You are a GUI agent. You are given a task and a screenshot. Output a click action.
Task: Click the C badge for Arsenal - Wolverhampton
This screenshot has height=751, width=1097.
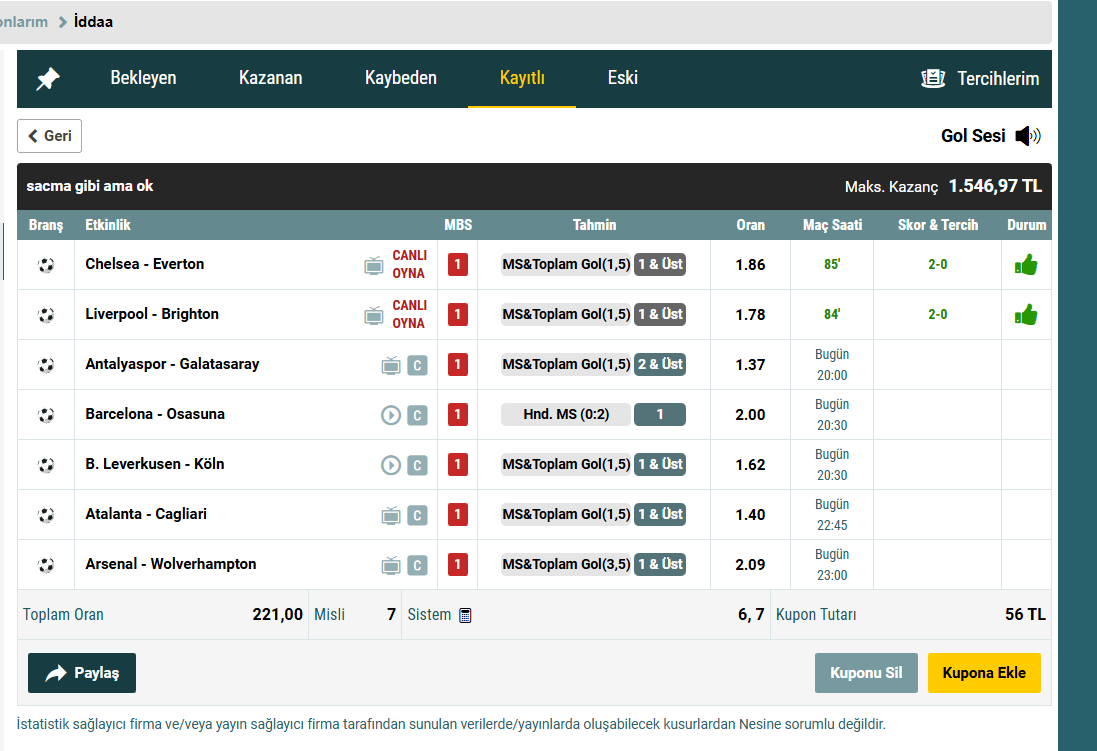click(x=418, y=565)
